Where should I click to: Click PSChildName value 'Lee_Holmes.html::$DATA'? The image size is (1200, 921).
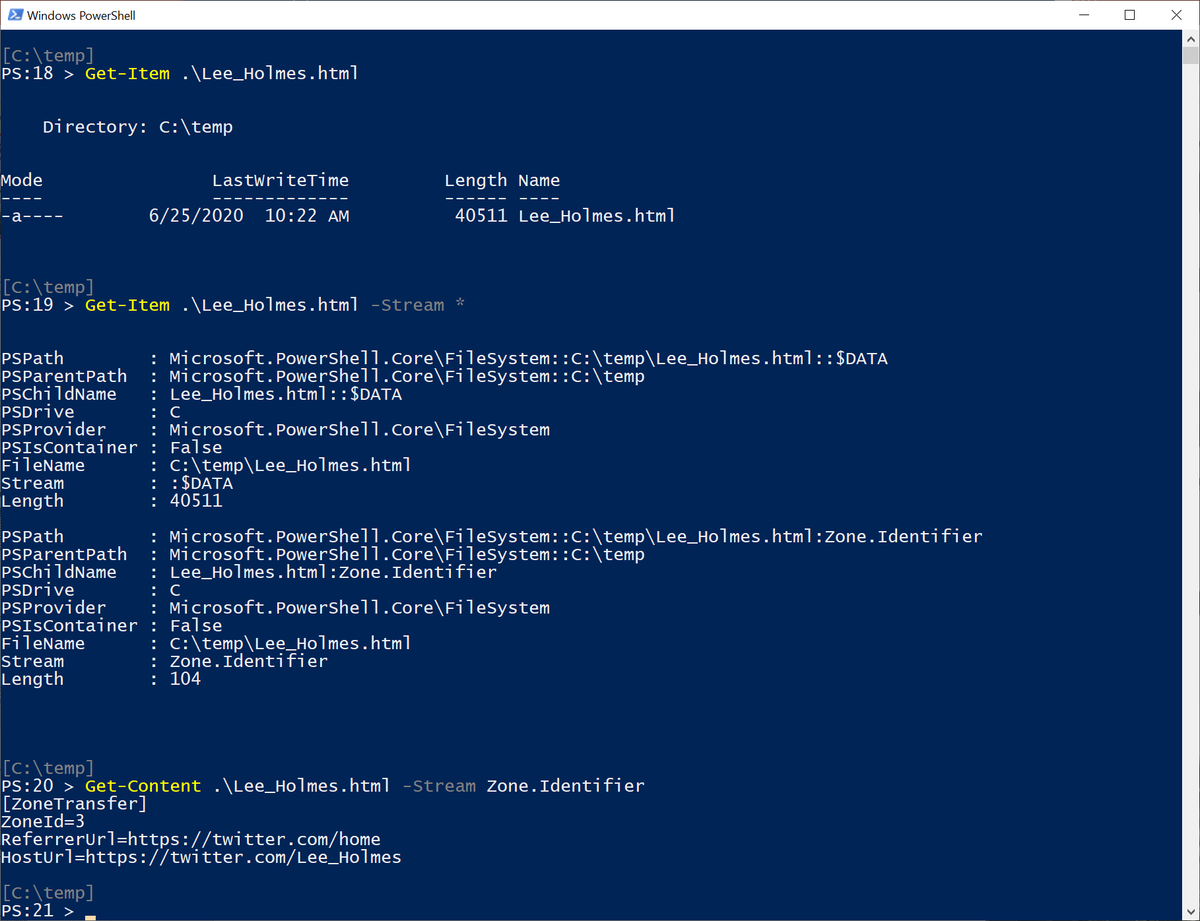(286, 395)
